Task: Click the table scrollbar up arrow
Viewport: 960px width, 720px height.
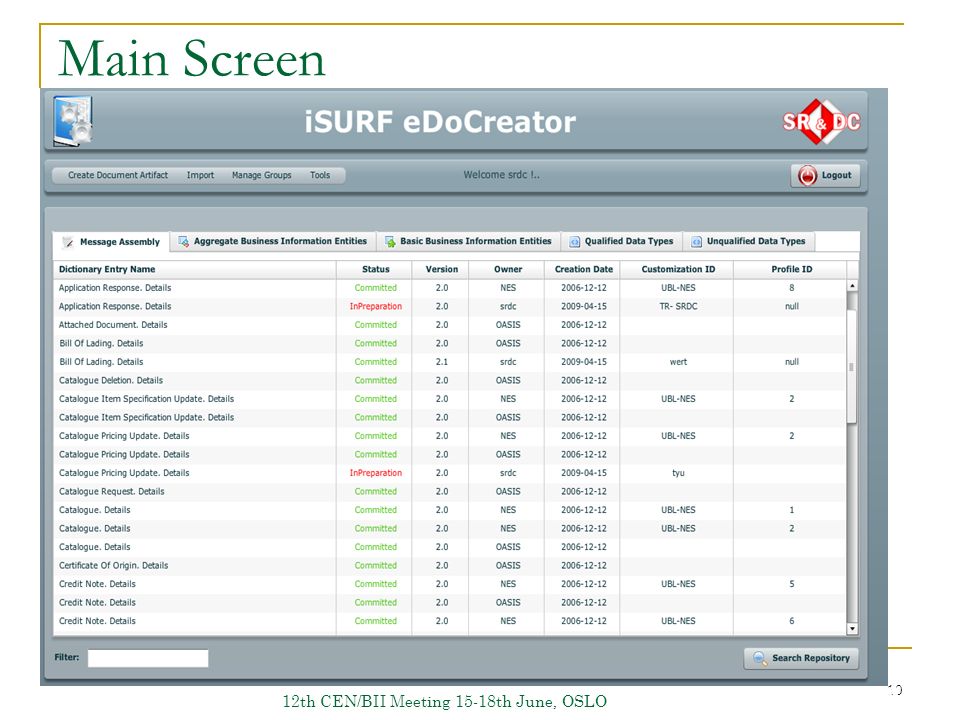Action: (x=852, y=286)
